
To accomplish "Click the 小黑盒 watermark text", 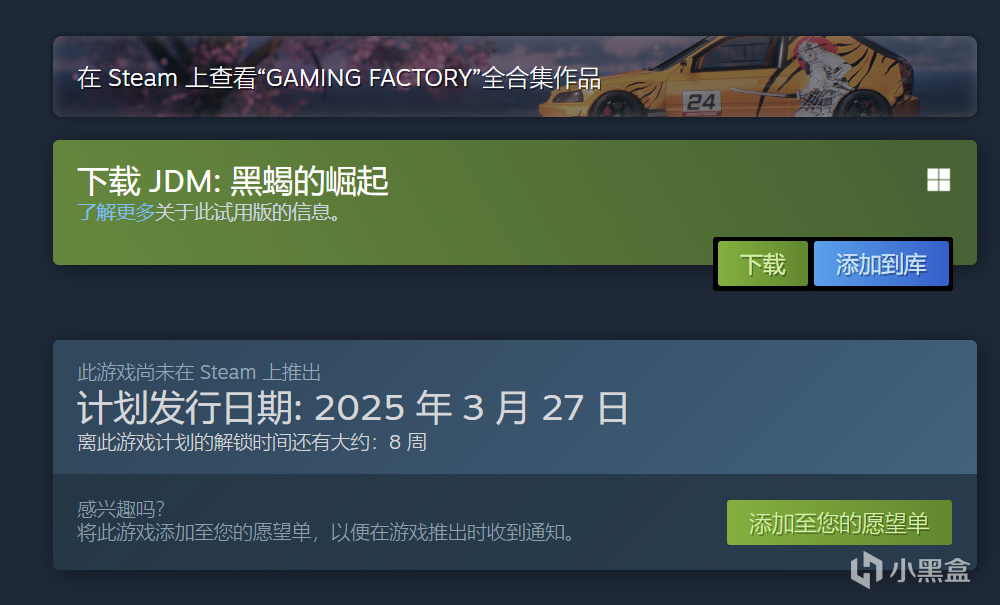I will pyautogui.click(x=930, y=570).
